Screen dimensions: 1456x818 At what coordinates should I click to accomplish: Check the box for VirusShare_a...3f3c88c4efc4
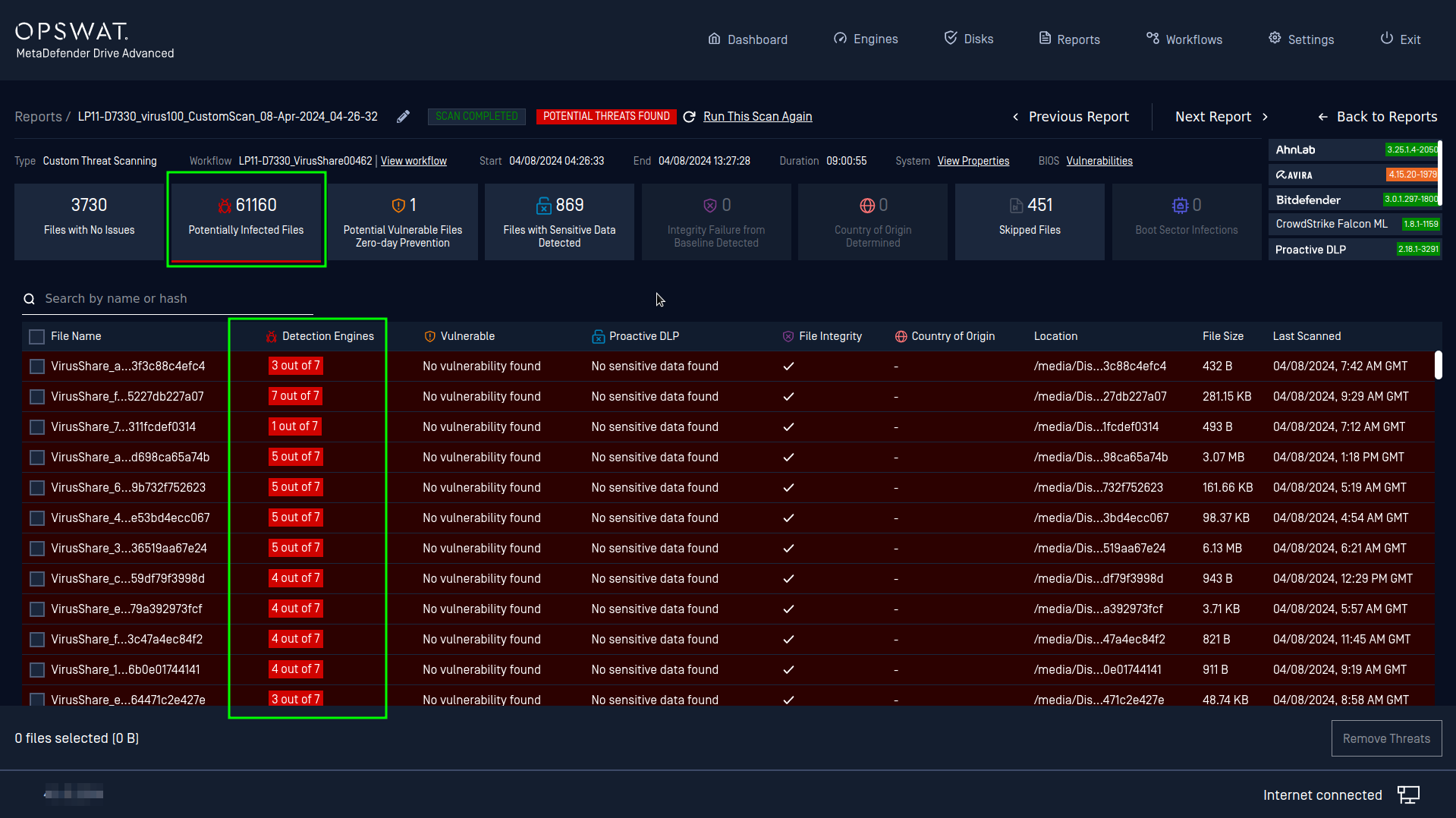coord(36,367)
